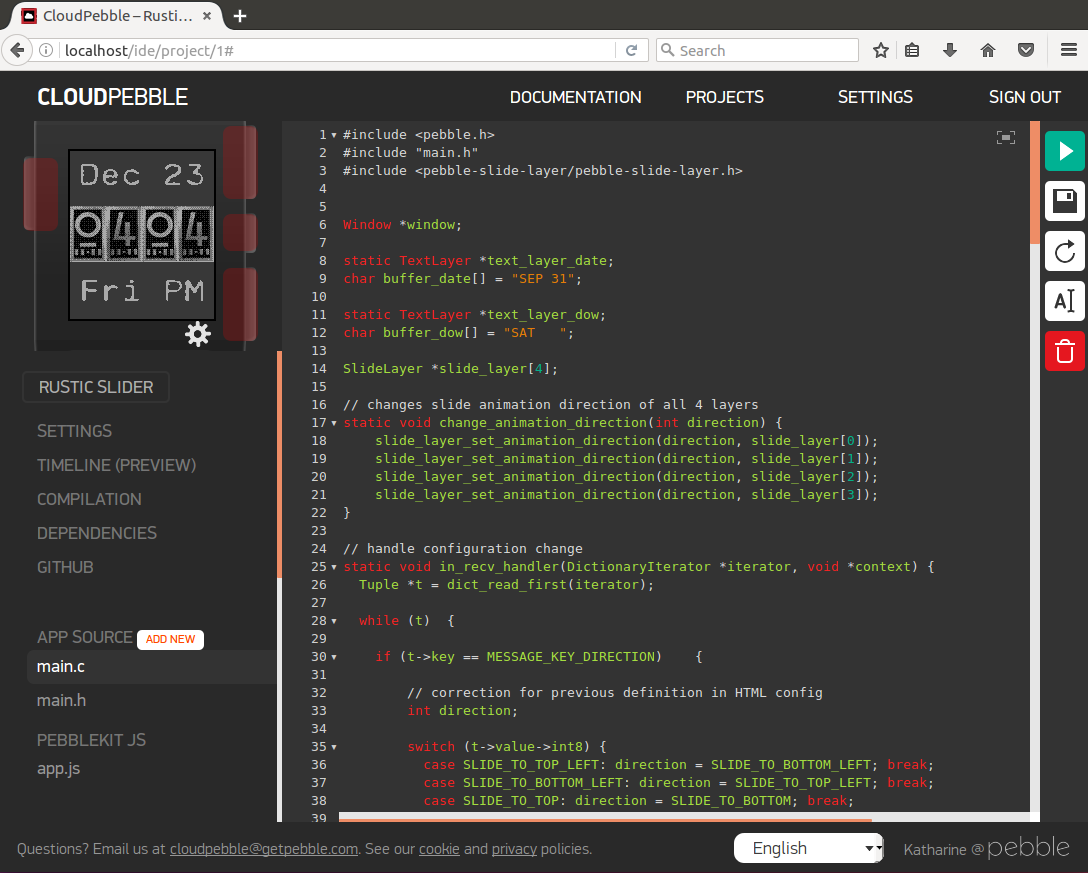Viewport: 1088px width, 873px height.
Task: Open SETTINGS in the top navigation bar
Action: pyautogui.click(x=875, y=97)
